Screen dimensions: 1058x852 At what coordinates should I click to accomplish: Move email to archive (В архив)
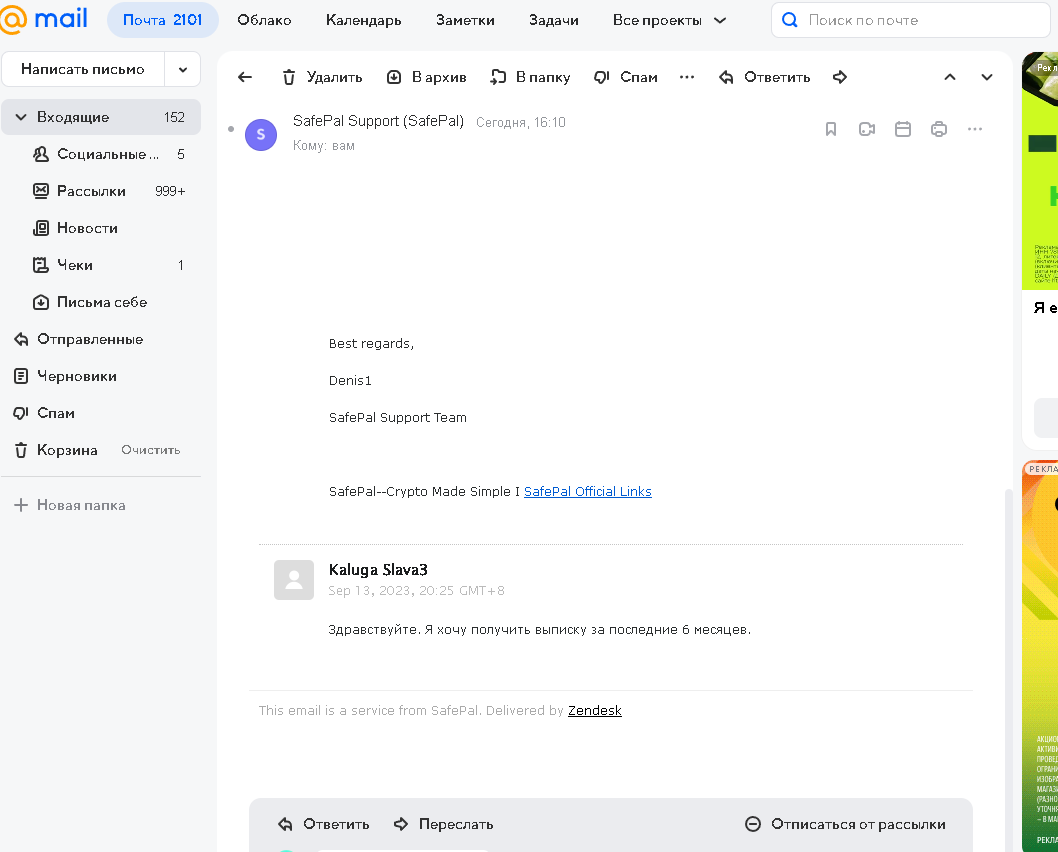426,77
